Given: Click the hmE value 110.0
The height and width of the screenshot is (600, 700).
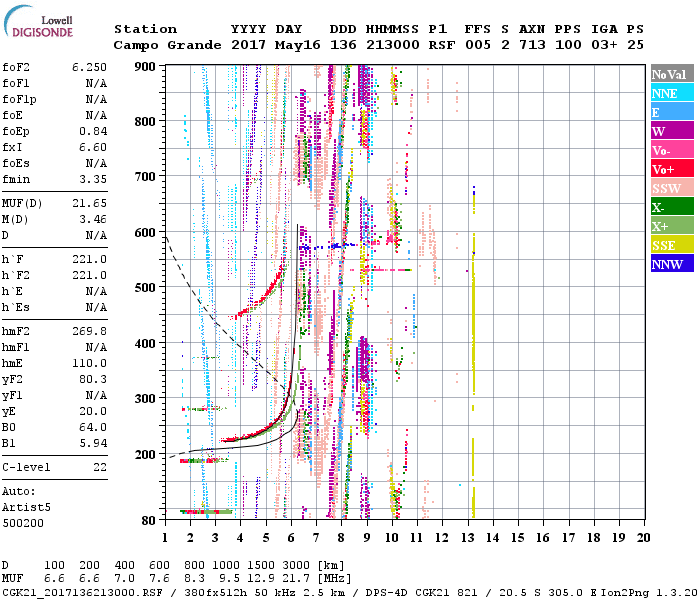Looking at the screenshot, I should coord(89,363).
